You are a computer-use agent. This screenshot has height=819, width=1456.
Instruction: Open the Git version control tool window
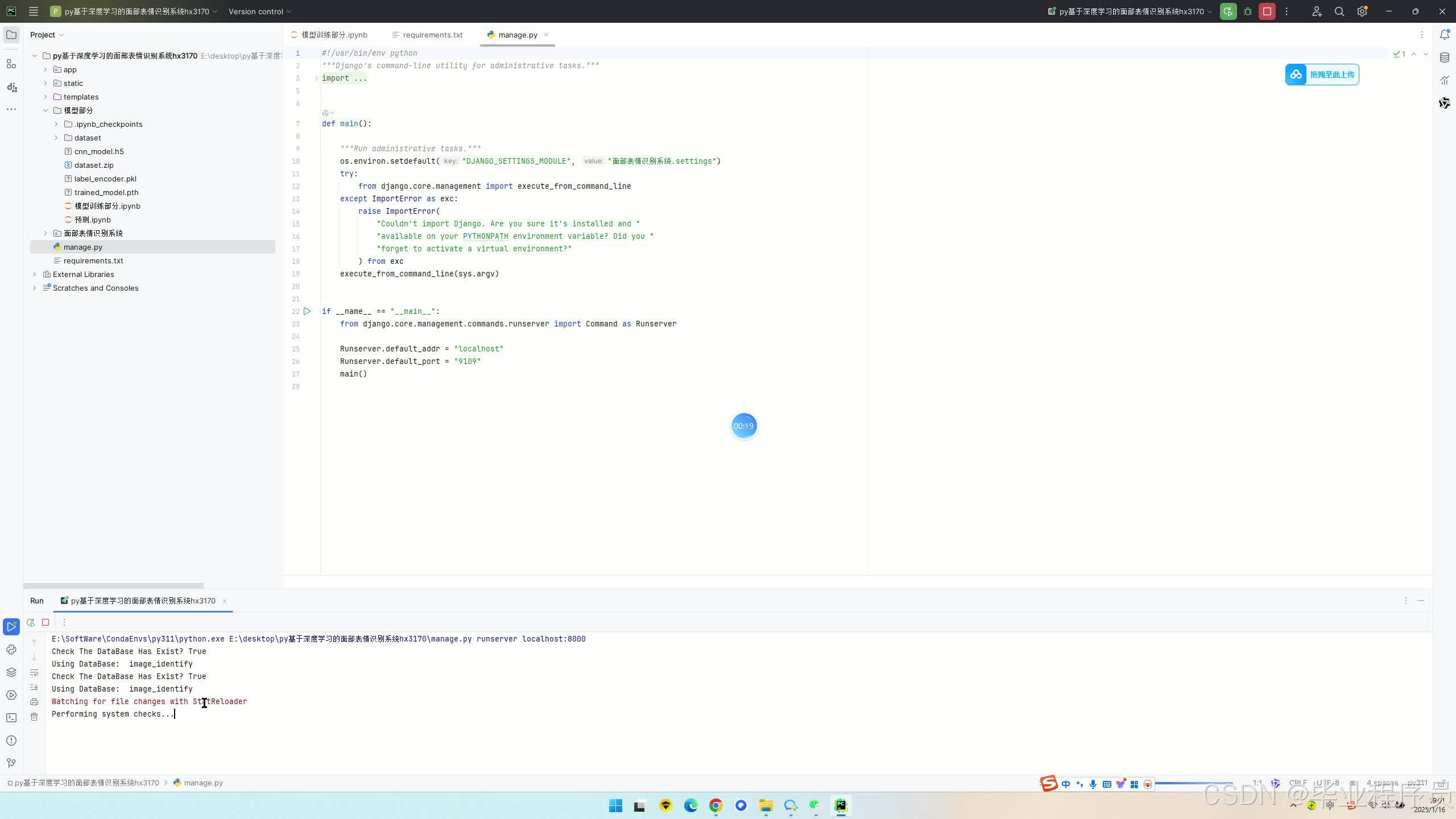point(11,763)
